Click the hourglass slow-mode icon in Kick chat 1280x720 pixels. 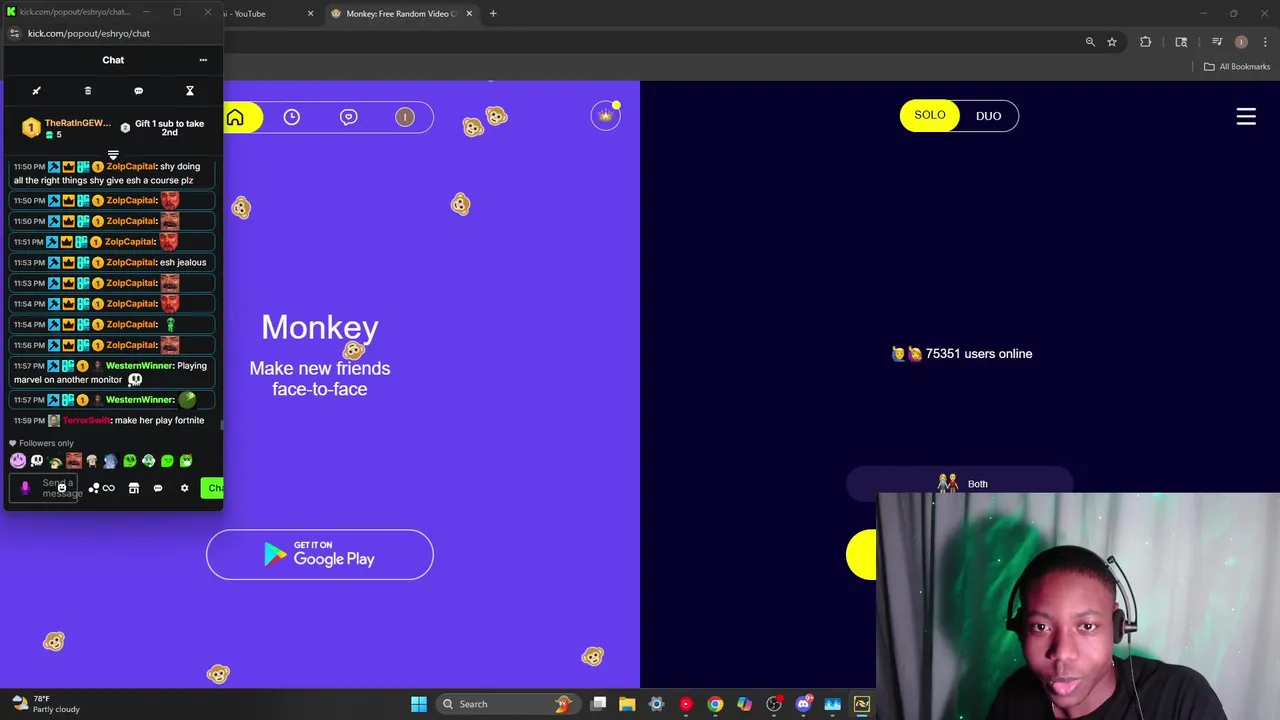(189, 91)
